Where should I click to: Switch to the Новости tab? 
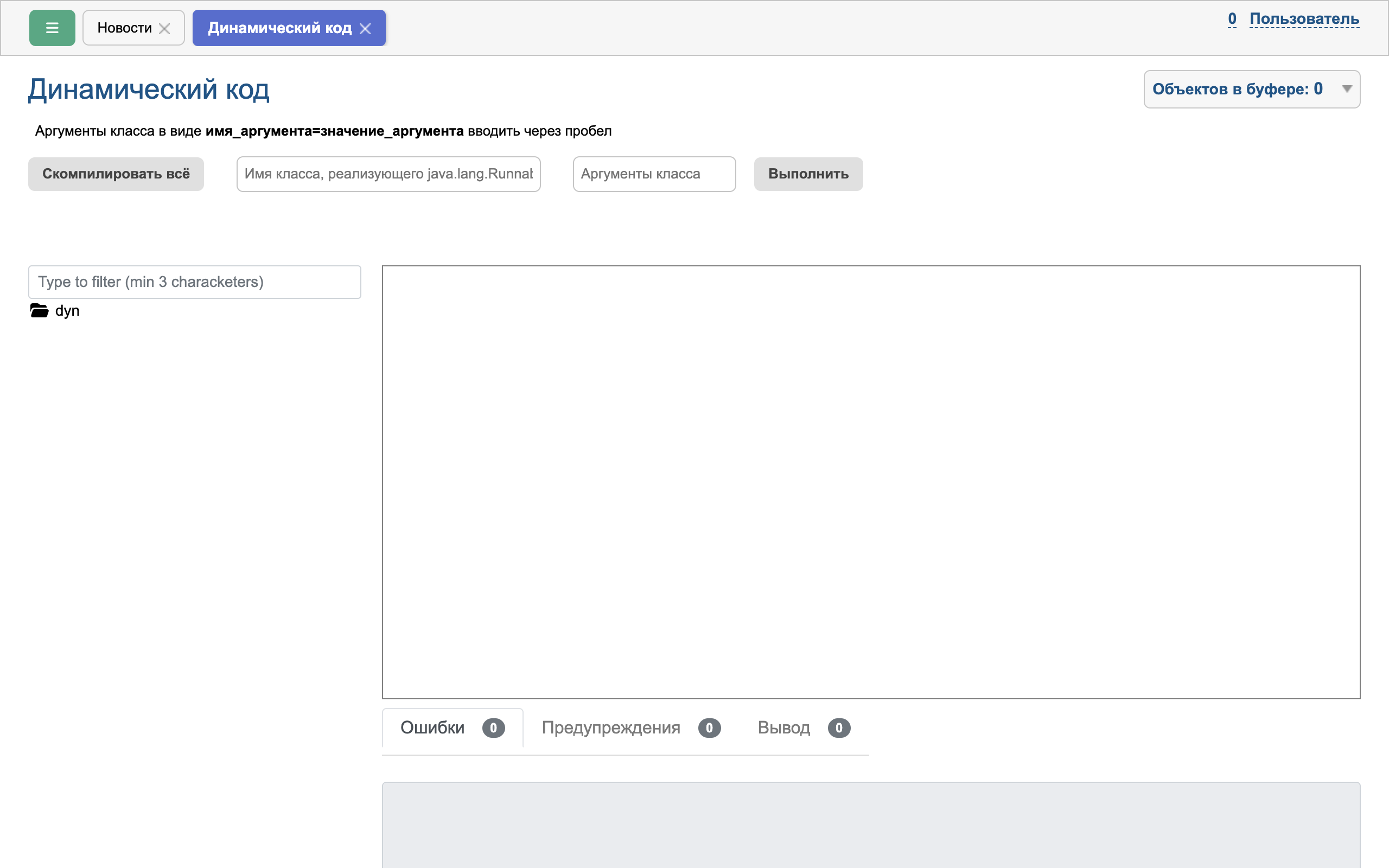click(x=124, y=28)
